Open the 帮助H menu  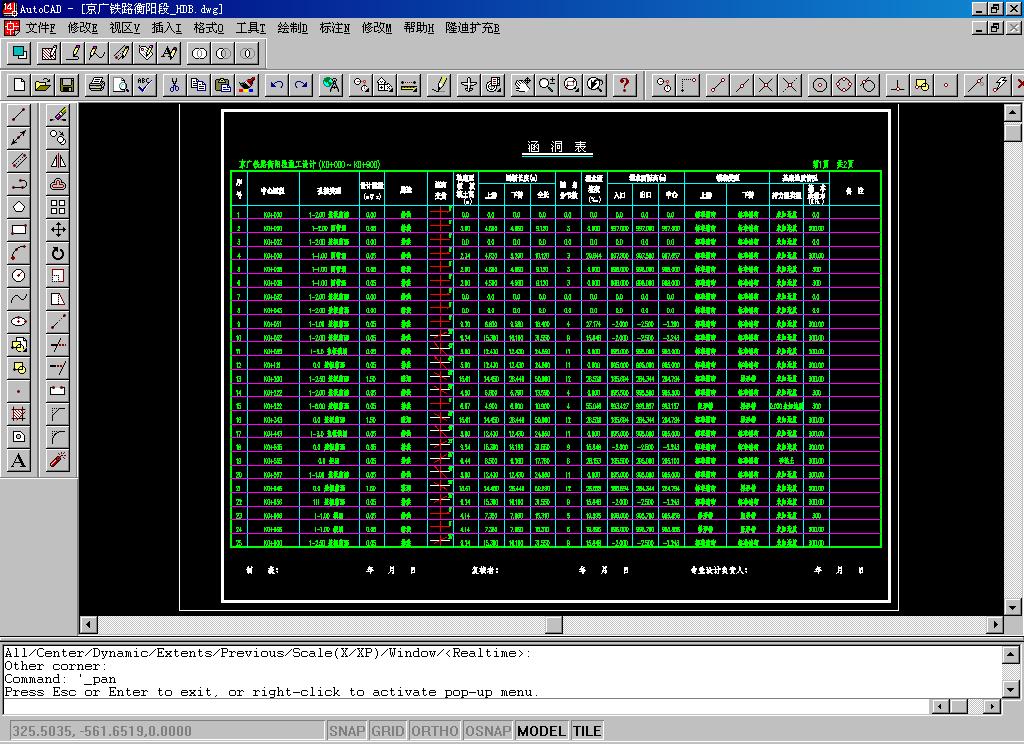click(x=419, y=28)
